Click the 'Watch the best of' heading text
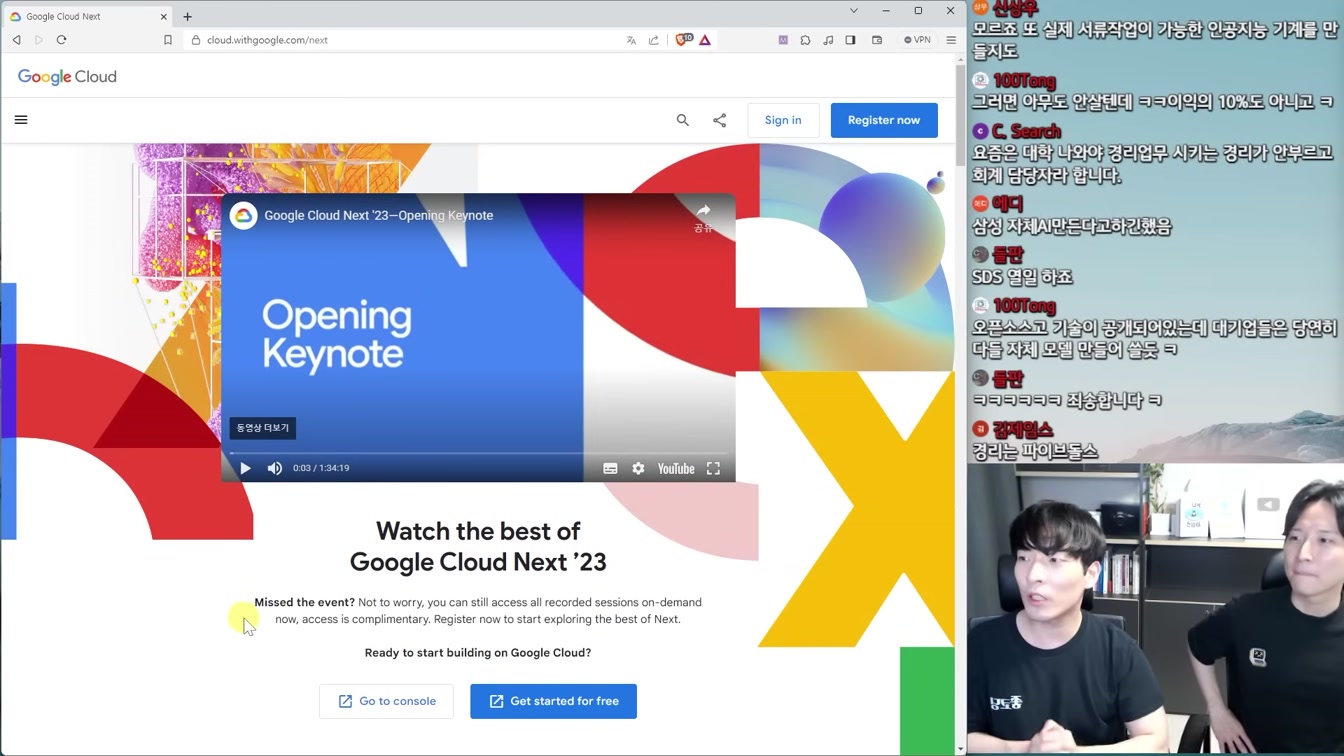This screenshot has width=1344, height=756. coord(478,531)
